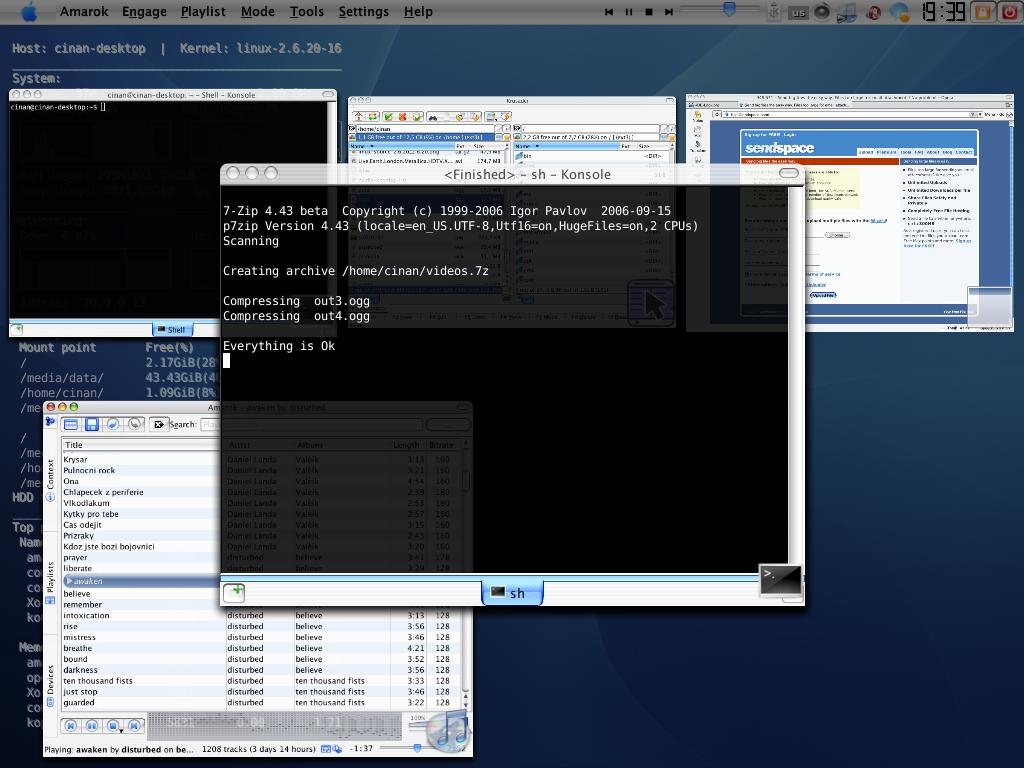Select the track 'Krysar'

pyautogui.click(x=75, y=459)
